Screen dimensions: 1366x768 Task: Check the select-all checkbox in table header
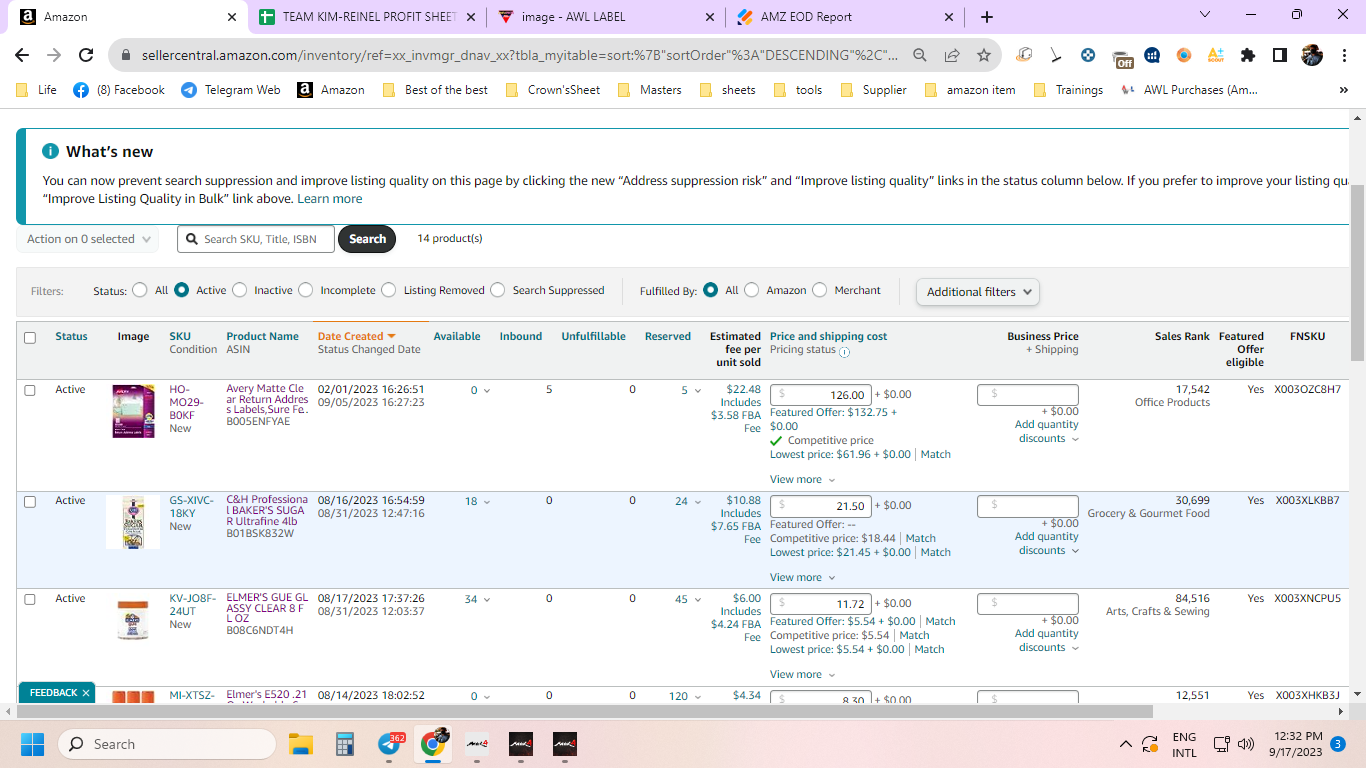[x=30, y=338]
